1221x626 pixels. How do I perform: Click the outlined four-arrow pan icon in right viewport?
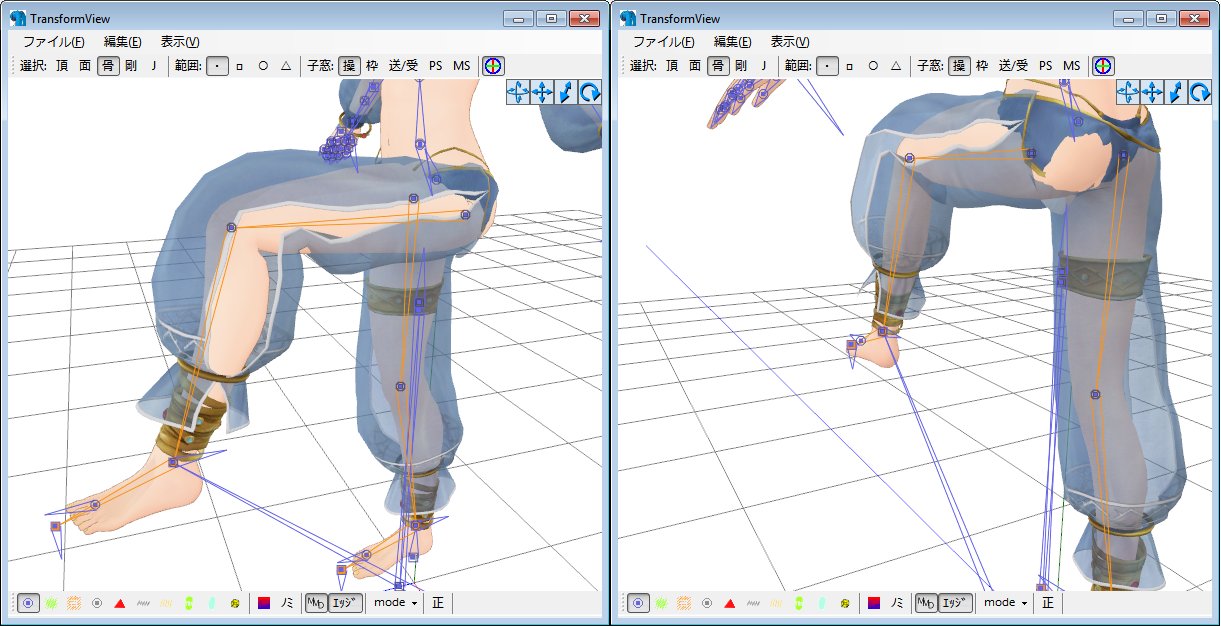[1128, 93]
